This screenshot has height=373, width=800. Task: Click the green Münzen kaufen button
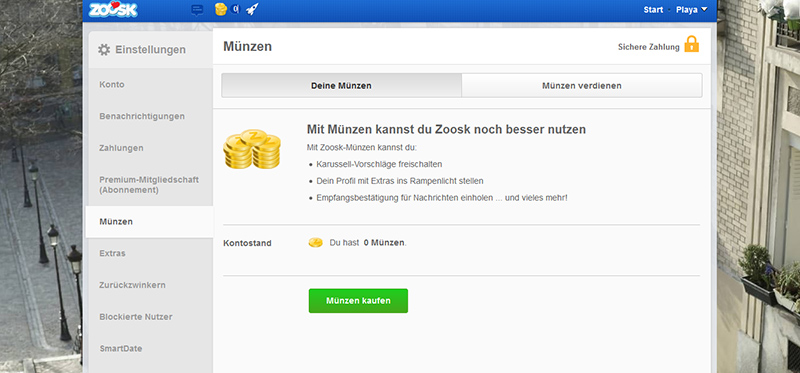[x=358, y=301]
